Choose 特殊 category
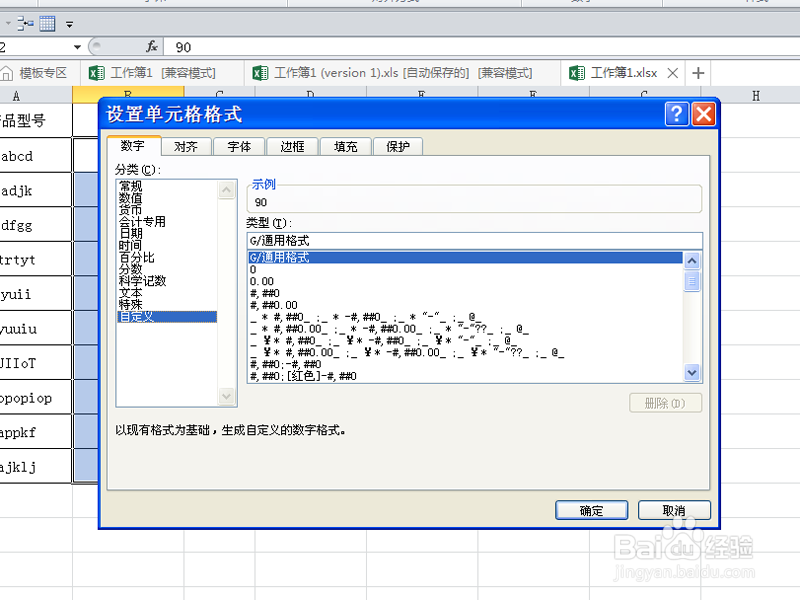 click(131, 305)
